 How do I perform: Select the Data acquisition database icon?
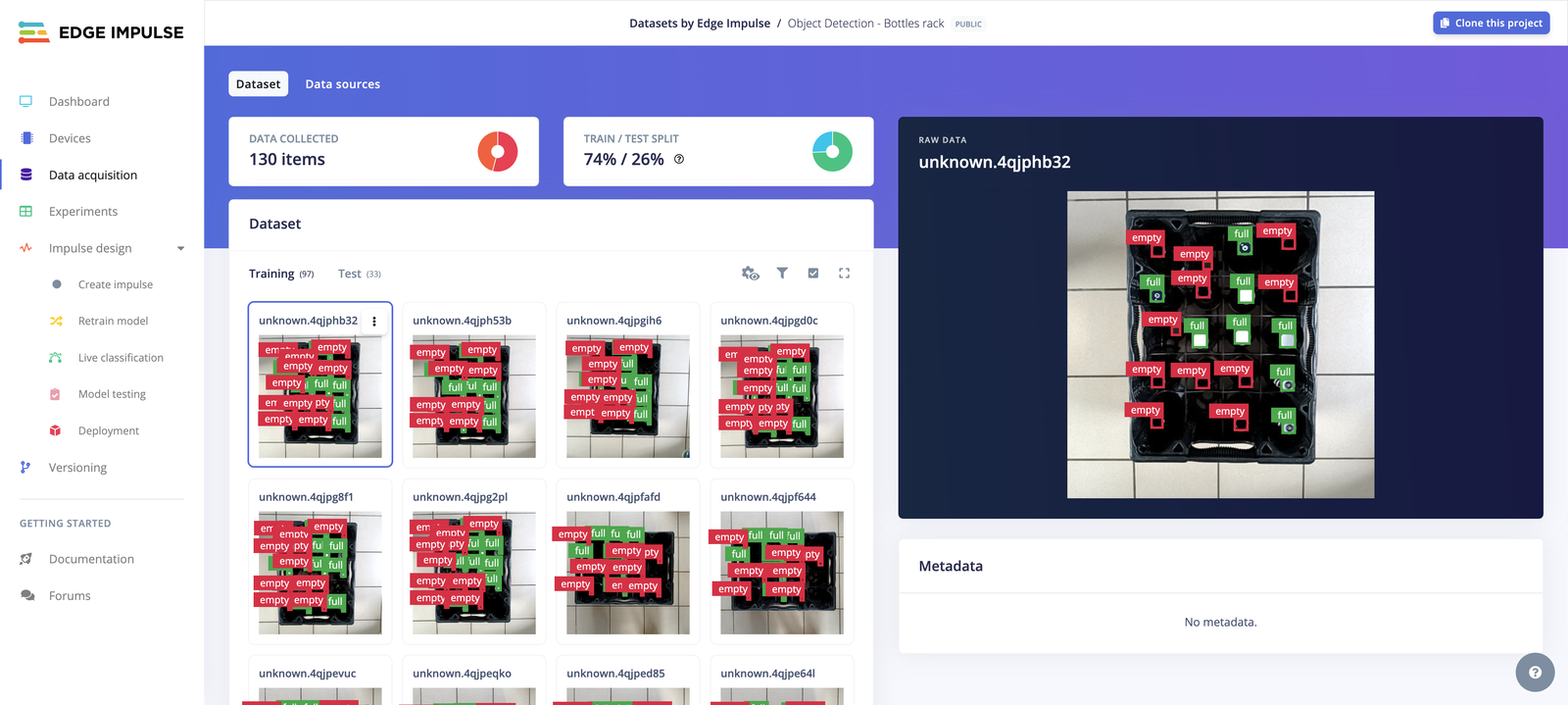point(26,175)
